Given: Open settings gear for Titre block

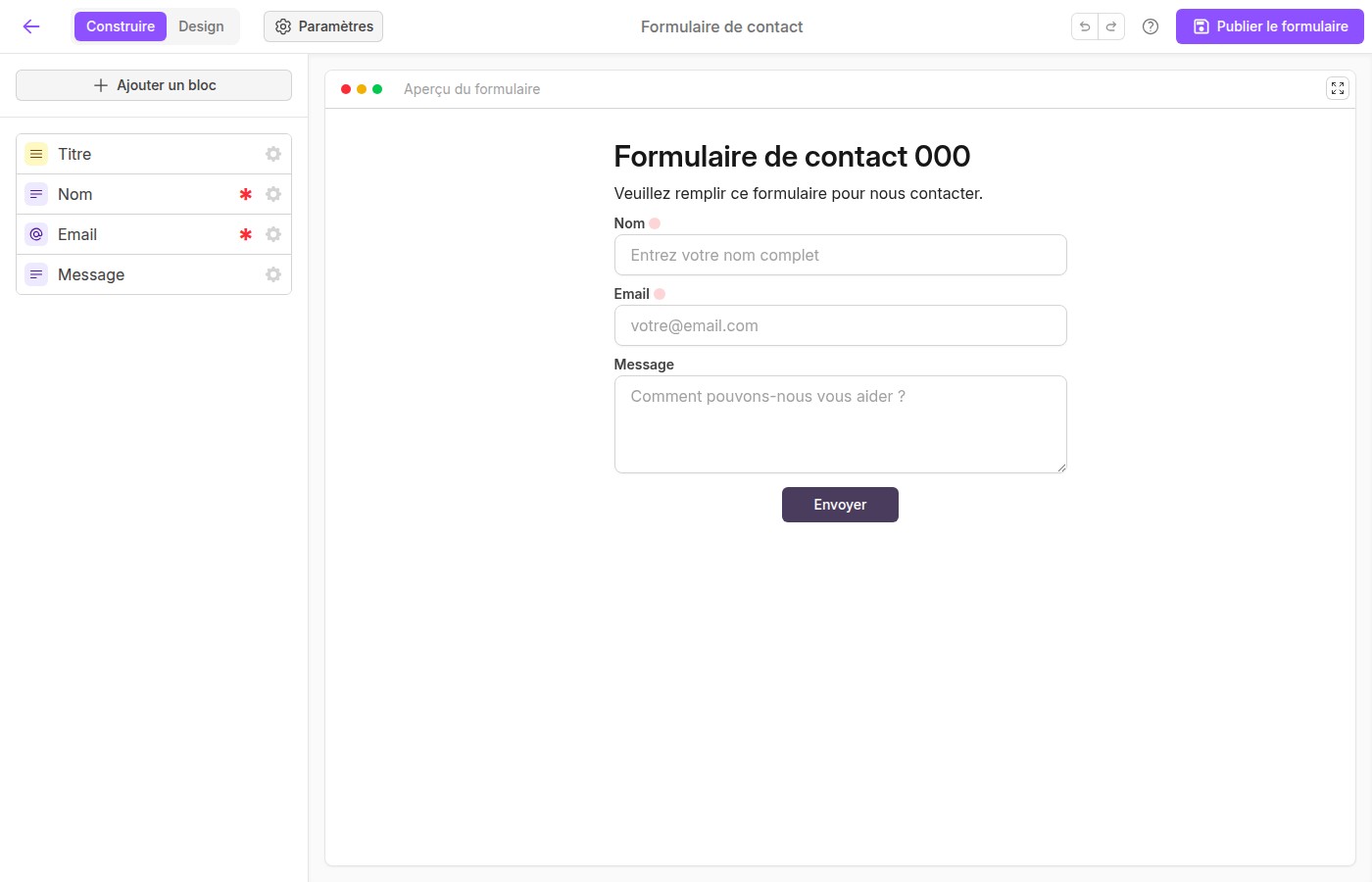Looking at the screenshot, I should pos(273,154).
